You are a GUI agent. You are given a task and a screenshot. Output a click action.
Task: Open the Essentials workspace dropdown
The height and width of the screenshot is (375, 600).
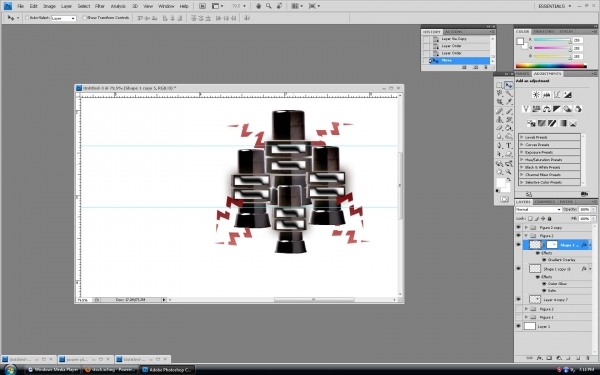[554, 6]
